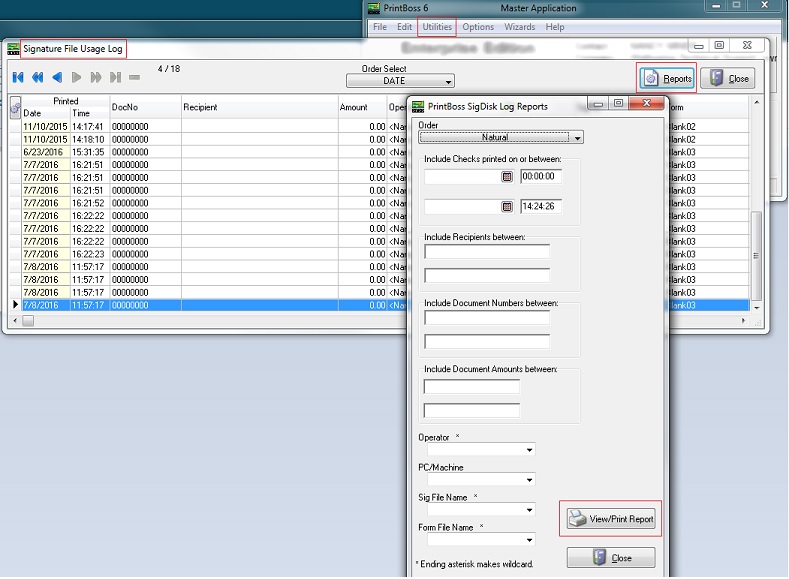Click second Document Numbers between field
This screenshot has height=579, width=789.
[487, 342]
